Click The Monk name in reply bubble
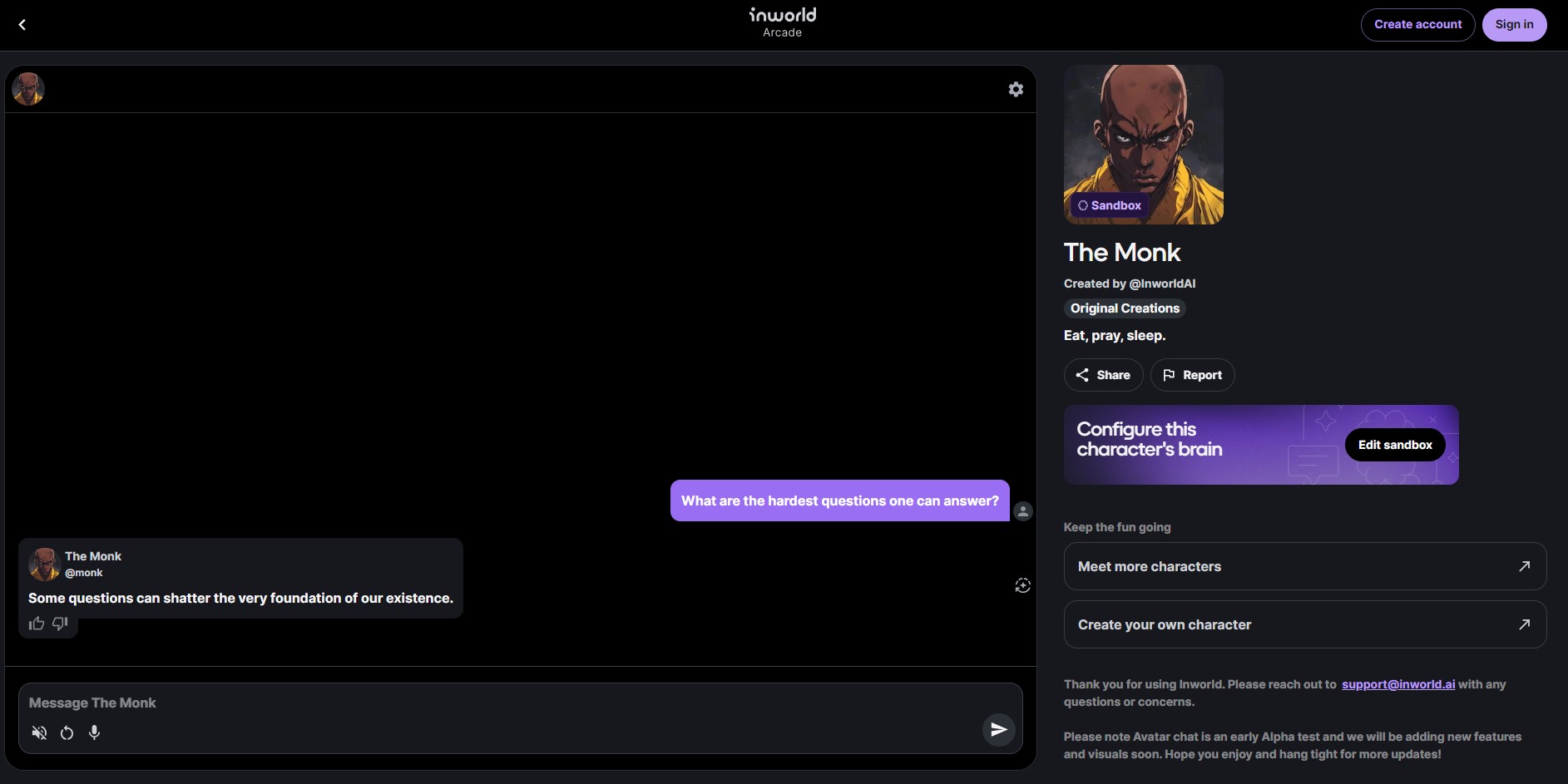 [93, 556]
